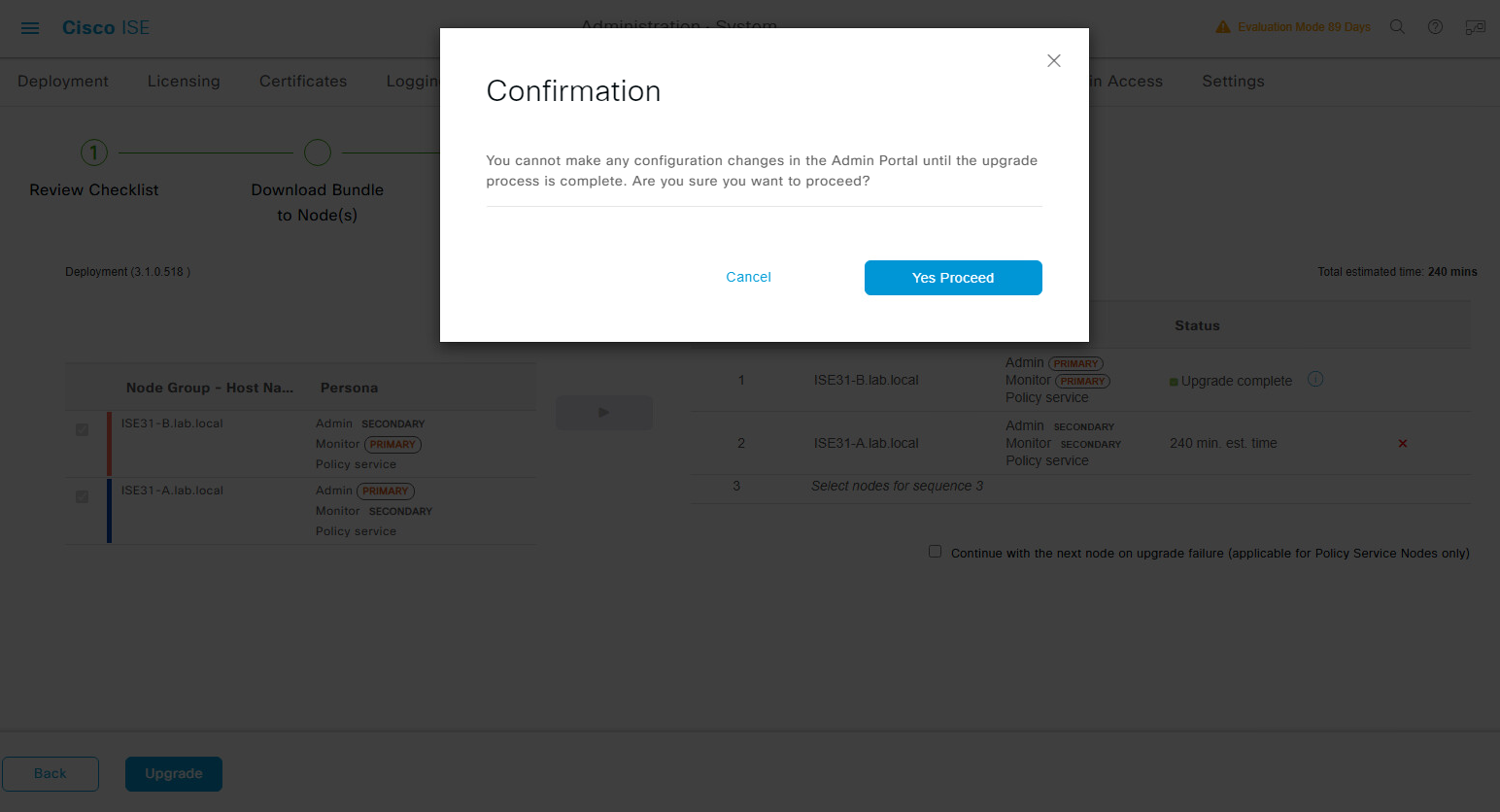This screenshot has height=812, width=1500.
Task: Click ISE31-A.lab.local in sequence row 2
Action: [867, 443]
